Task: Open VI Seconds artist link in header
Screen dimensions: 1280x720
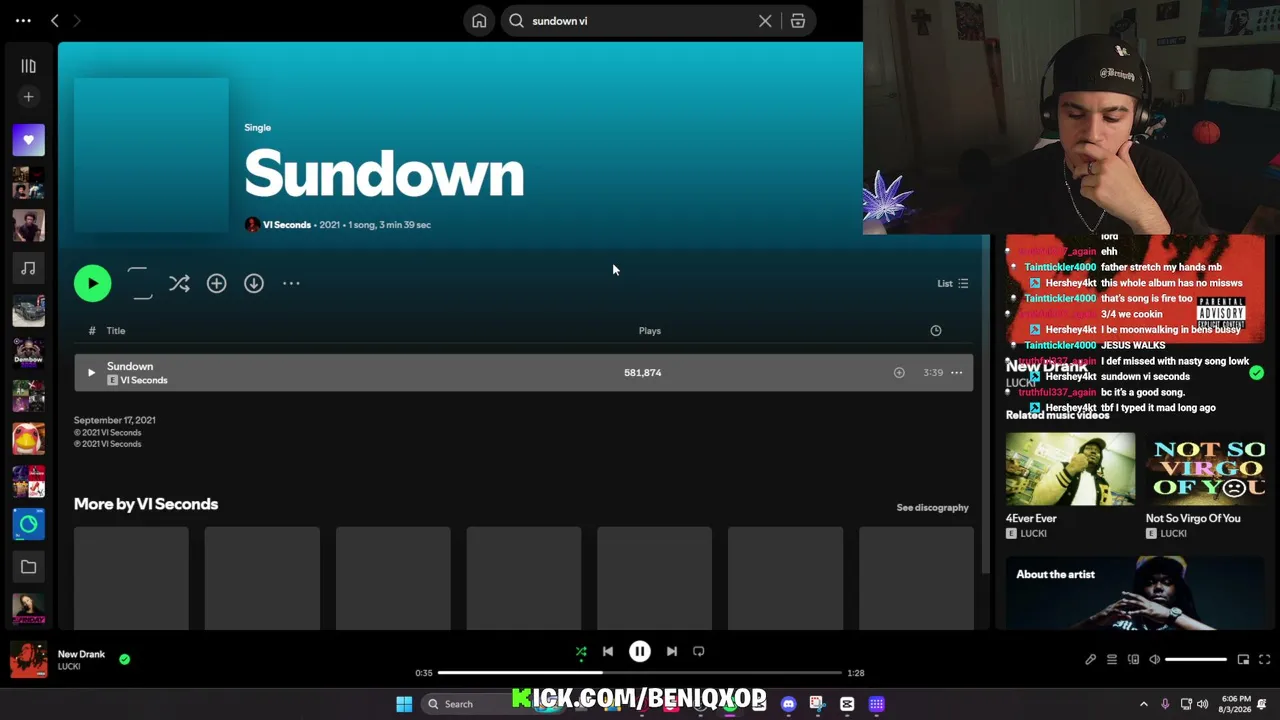Action: (x=287, y=225)
